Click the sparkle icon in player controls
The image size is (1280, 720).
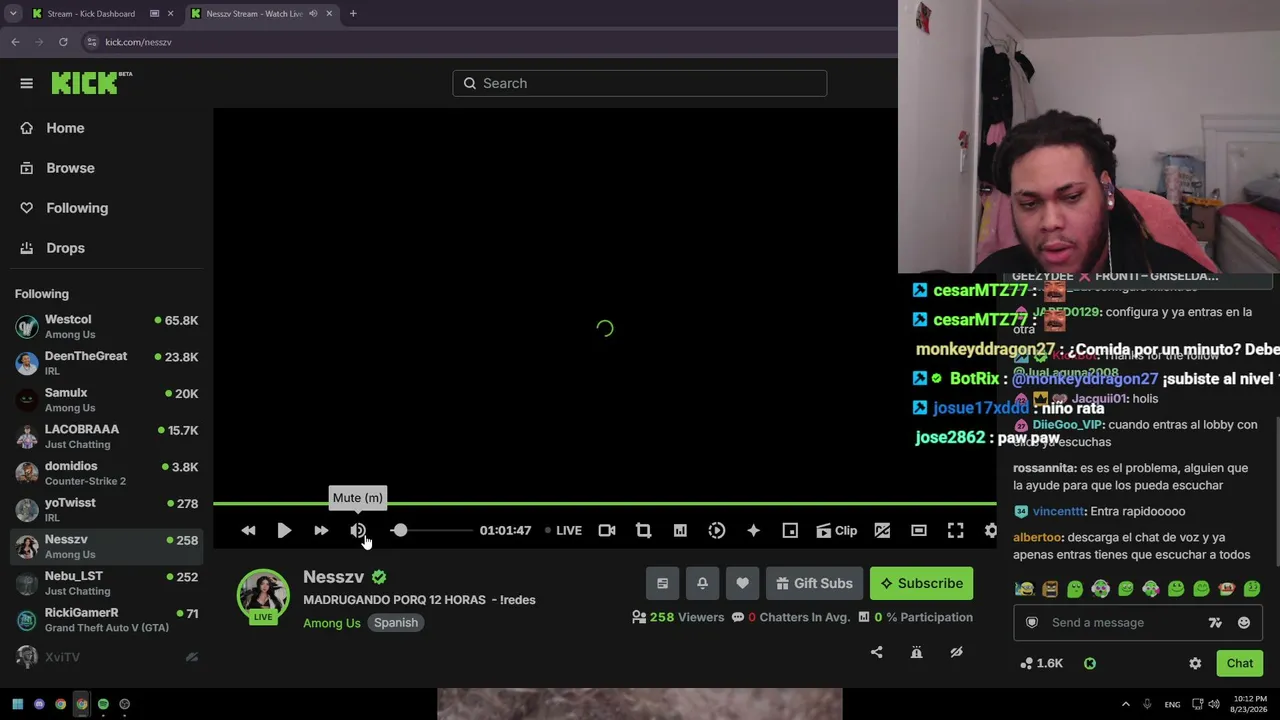753,530
